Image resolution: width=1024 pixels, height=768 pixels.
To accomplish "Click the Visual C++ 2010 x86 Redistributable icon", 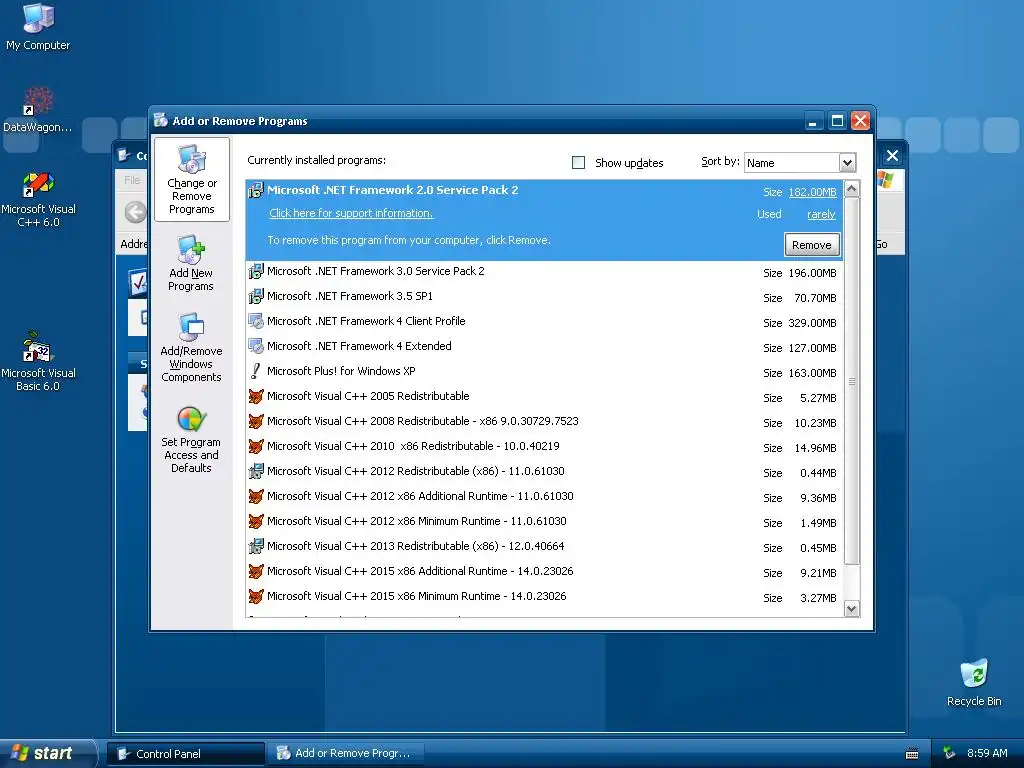I will tap(256, 446).
